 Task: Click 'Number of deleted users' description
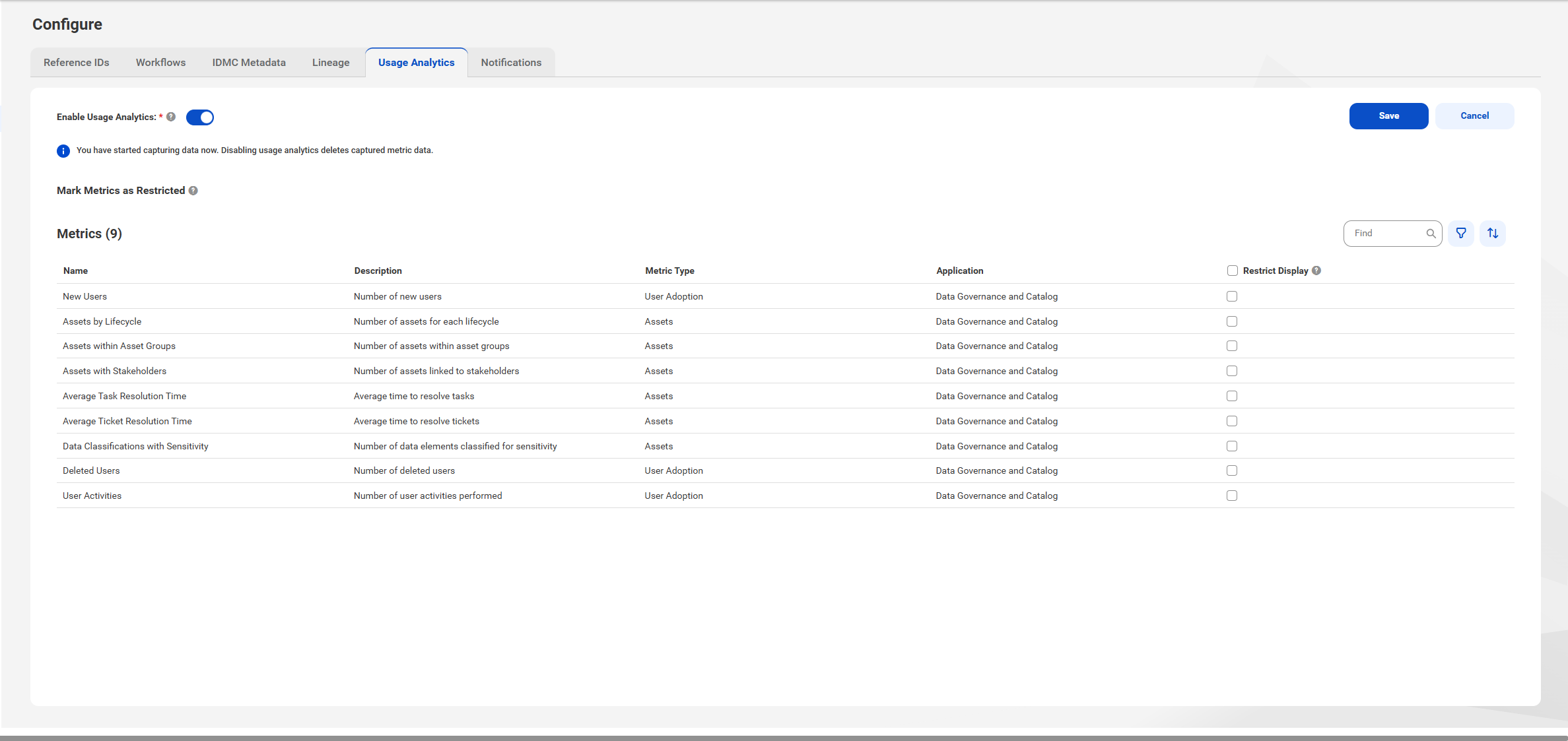pyautogui.click(x=405, y=471)
